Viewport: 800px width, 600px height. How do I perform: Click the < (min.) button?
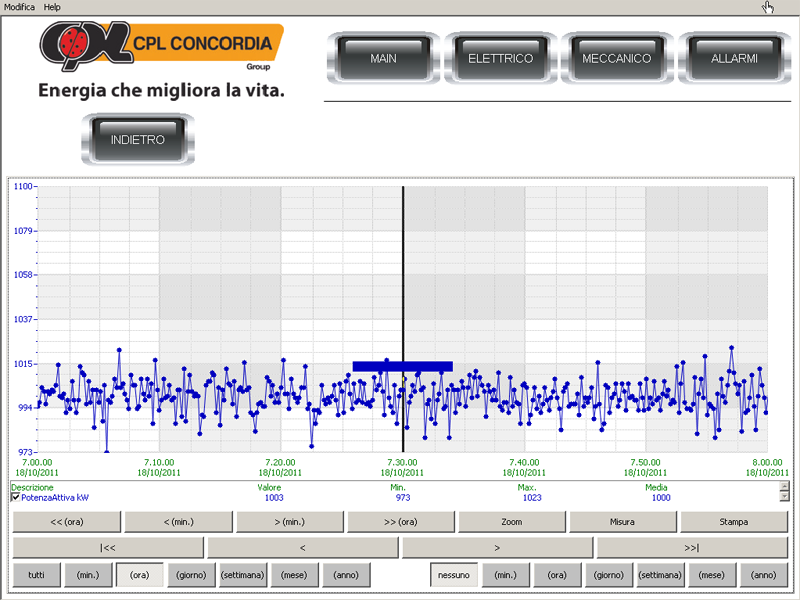point(178,522)
